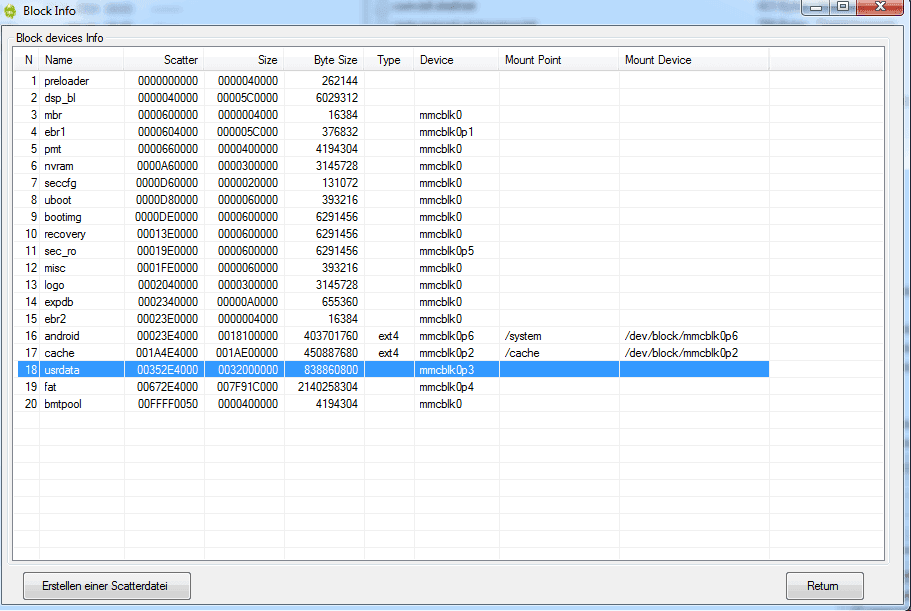Click /dev/block/mmcblk0p6 mount device cell

tap(681, 336)
